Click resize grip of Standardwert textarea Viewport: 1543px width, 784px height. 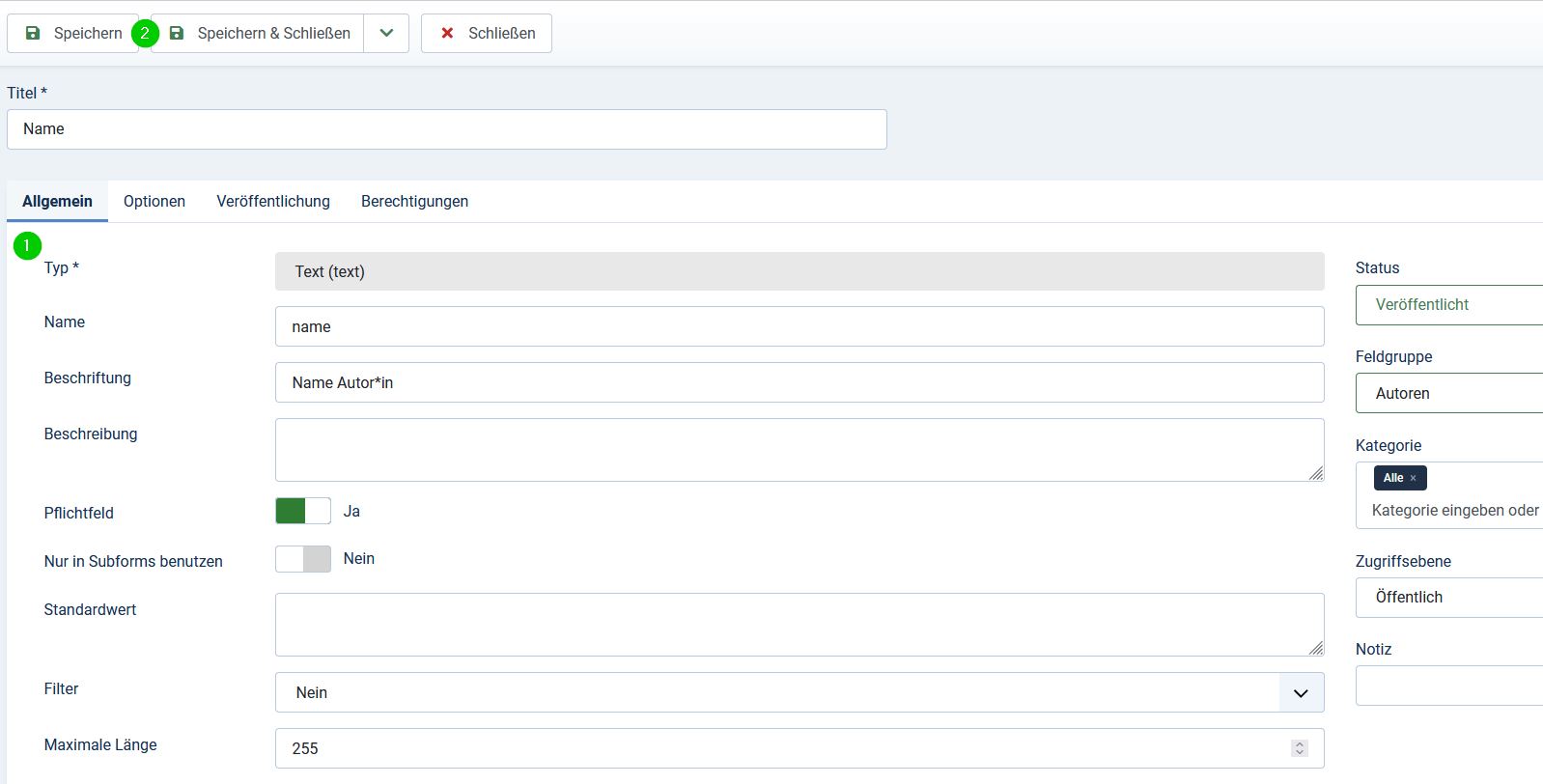pyautogui.click(x=1315, y=648)
